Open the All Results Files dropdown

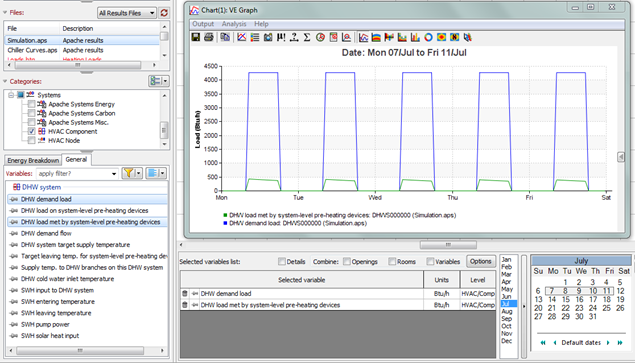[x=127, y=13]
